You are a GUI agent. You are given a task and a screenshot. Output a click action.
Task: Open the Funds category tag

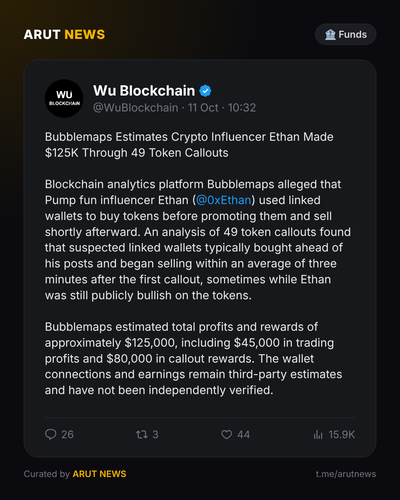[x=346, y=34]
